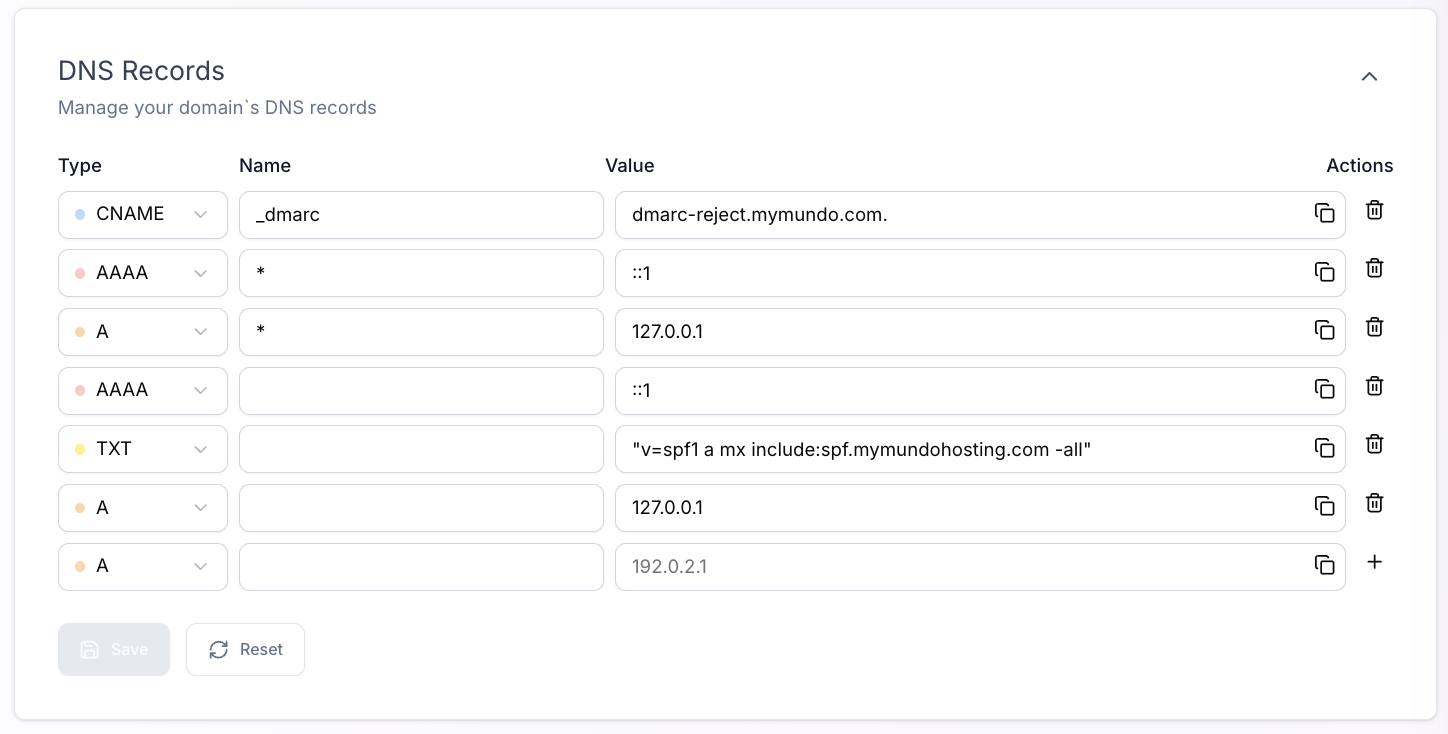Delete the SPF TXT record
The width and height of the screenshot is (1448, 734).
point(1374,444)
